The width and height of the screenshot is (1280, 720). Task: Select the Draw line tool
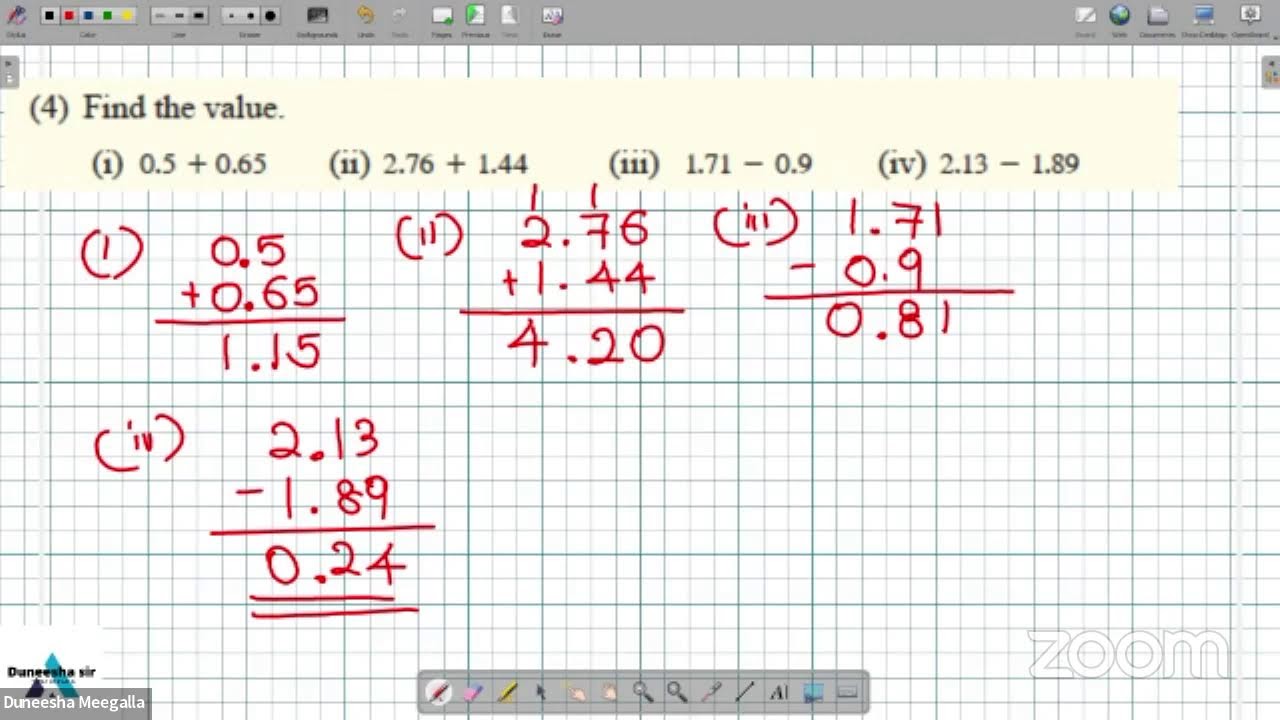(745, 692)
